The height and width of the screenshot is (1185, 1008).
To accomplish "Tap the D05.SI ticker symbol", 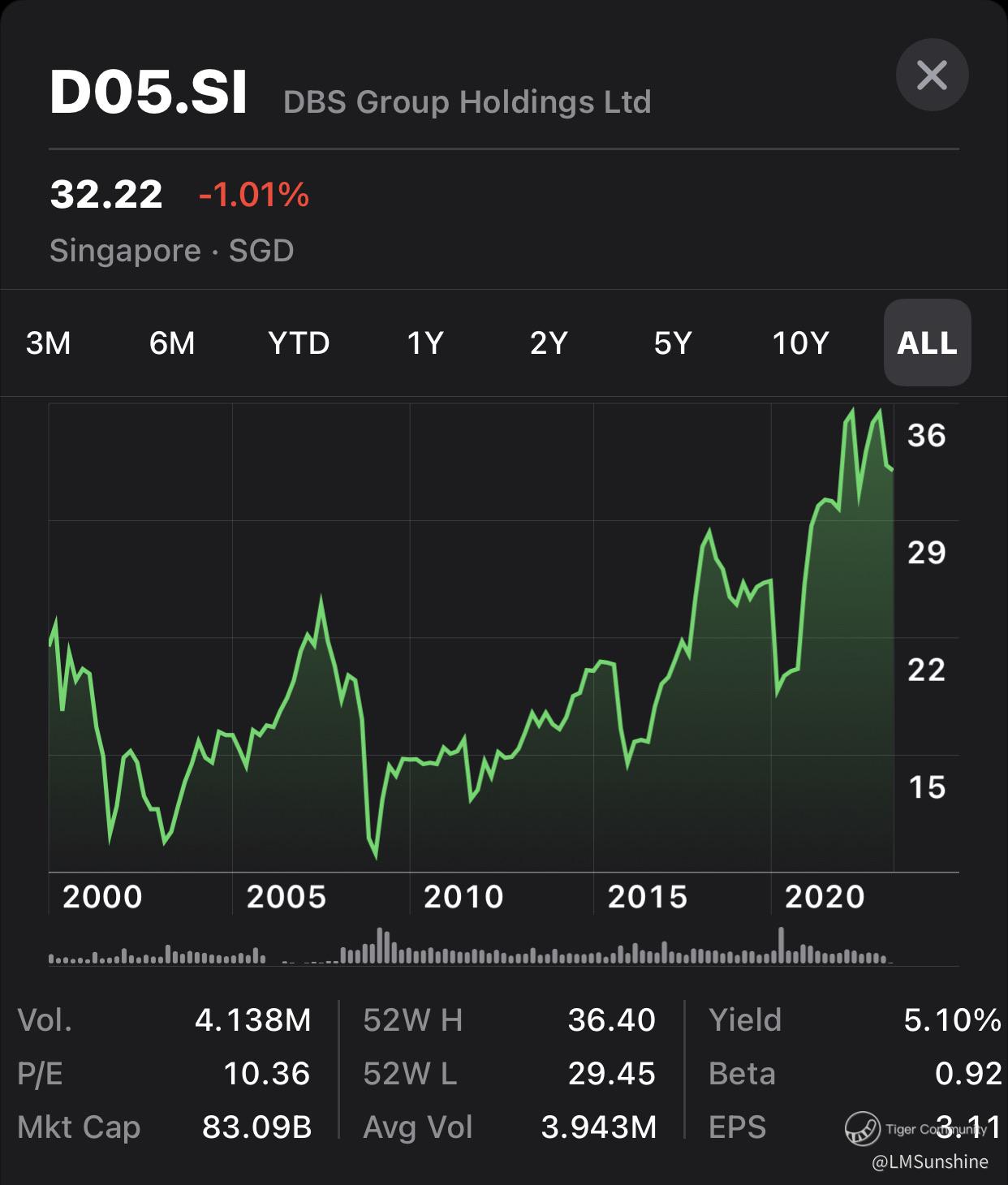I will click(149, 93).
